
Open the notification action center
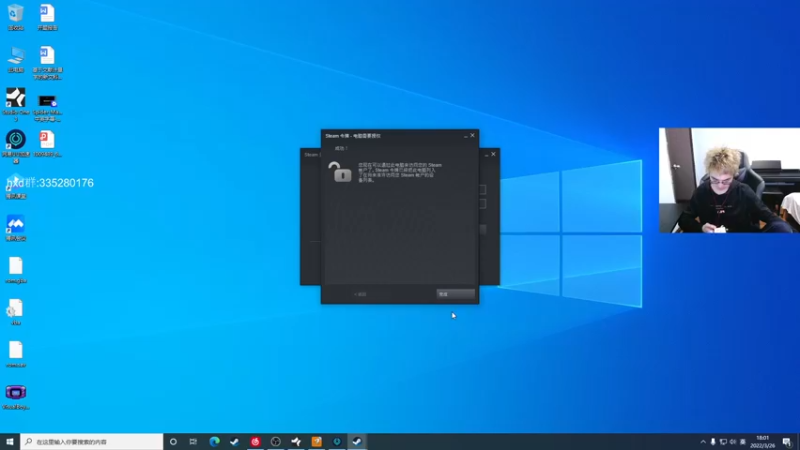tap(787, 442)
